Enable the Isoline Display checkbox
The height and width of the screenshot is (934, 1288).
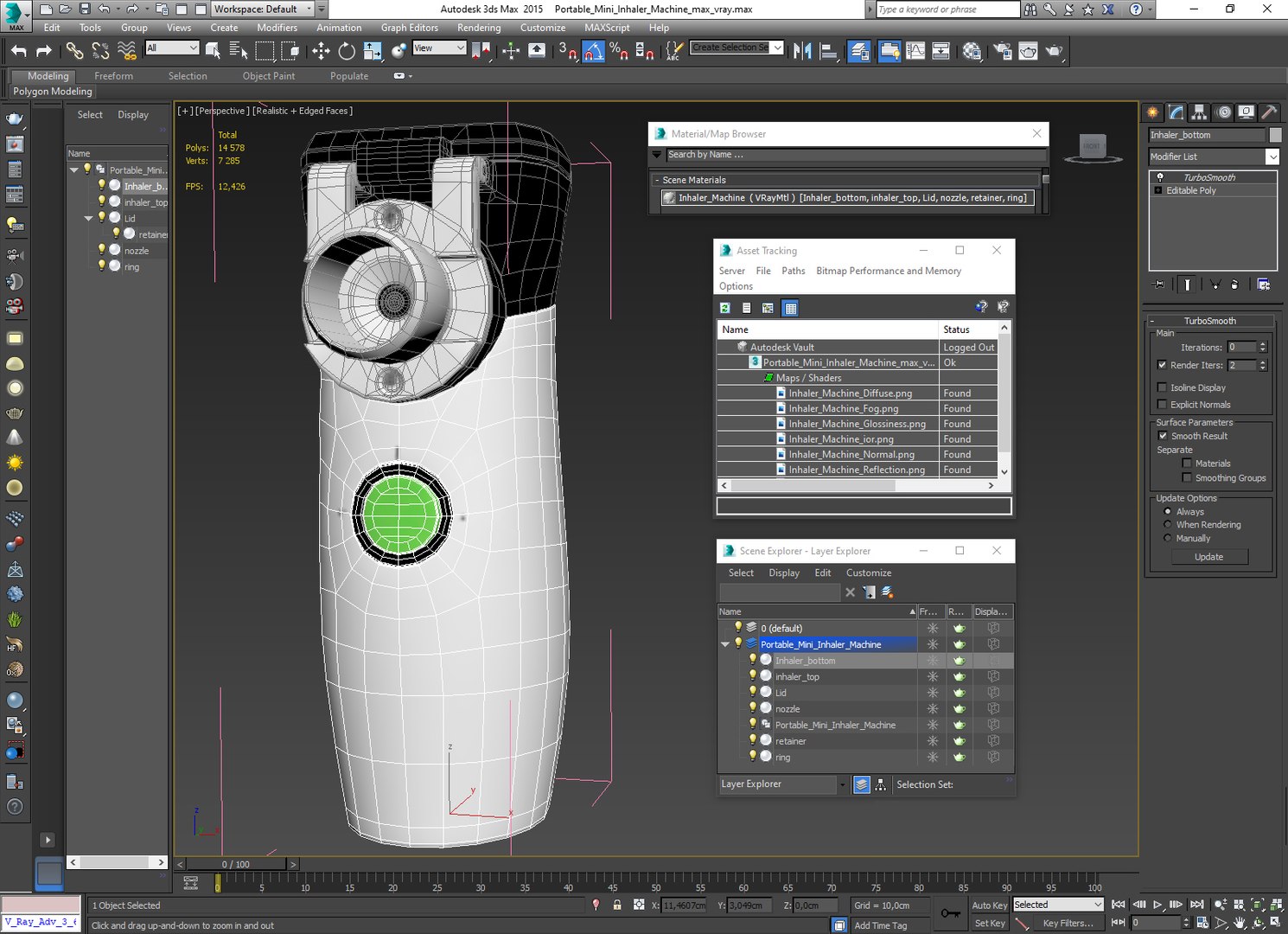[x=1162, y=387]
